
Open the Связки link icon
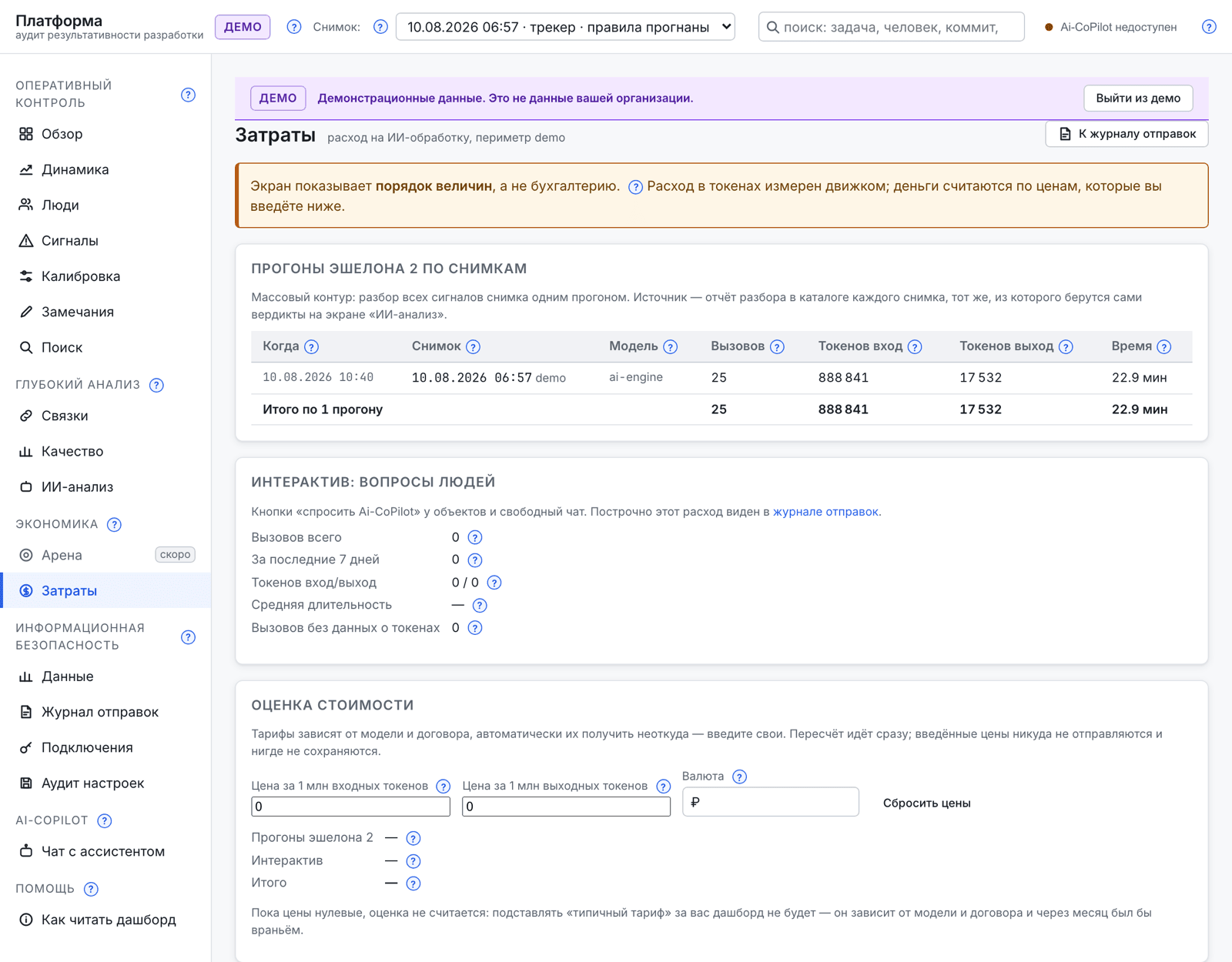(26, 416)
